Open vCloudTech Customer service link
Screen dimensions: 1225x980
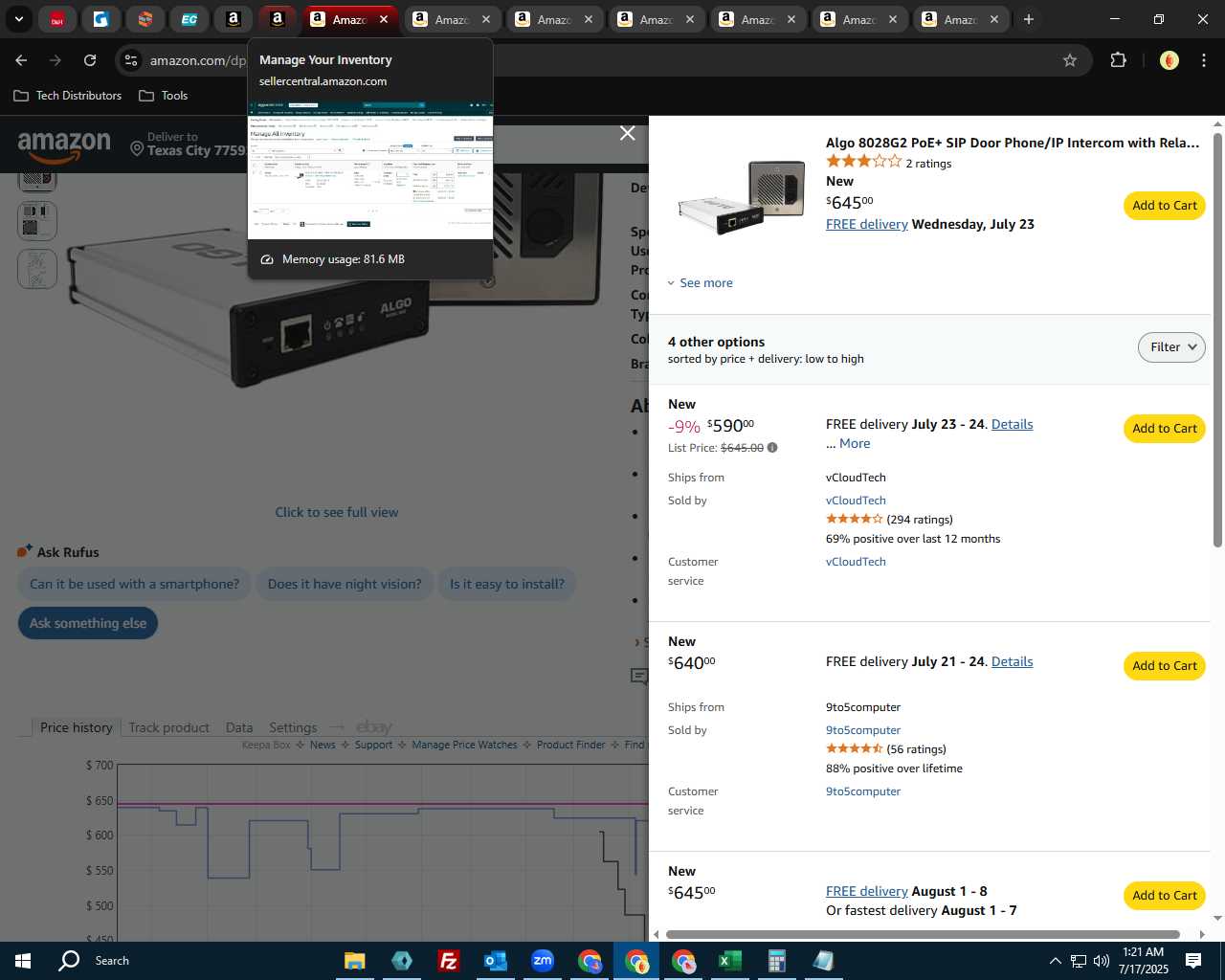click(856, 562)
